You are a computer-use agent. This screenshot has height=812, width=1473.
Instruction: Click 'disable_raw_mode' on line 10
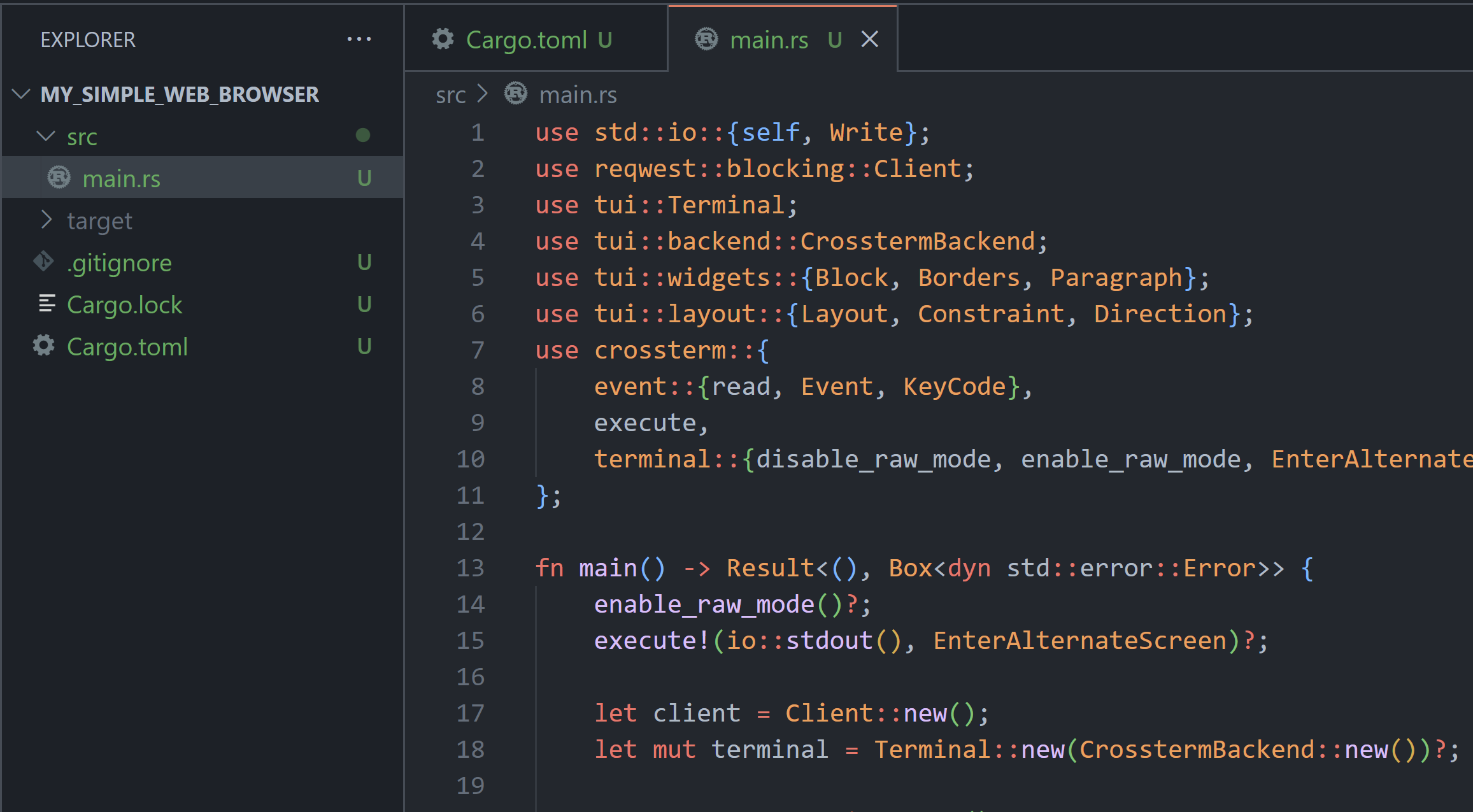[x=873, y=460]
